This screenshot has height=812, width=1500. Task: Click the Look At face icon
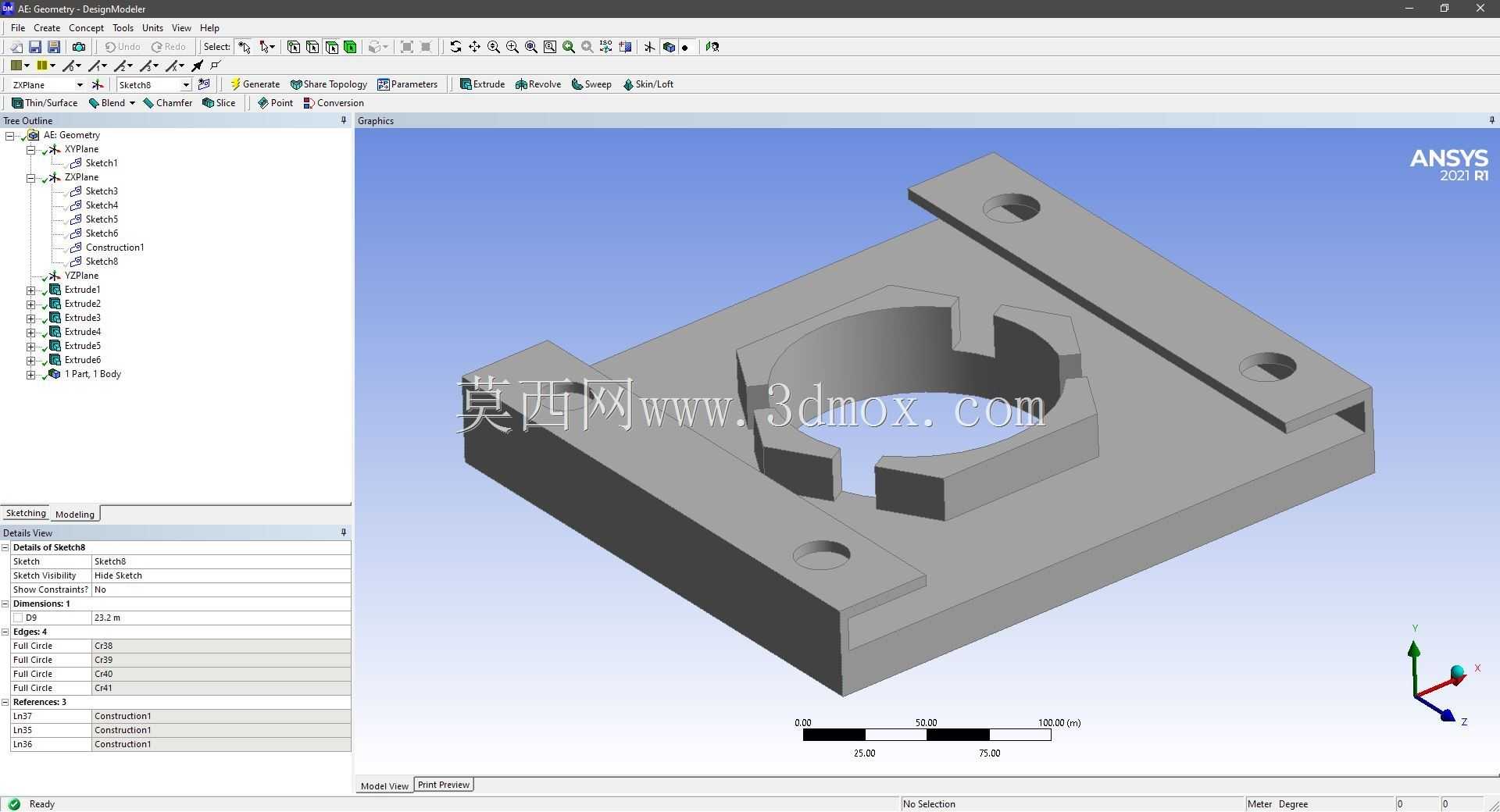point(712,47)
